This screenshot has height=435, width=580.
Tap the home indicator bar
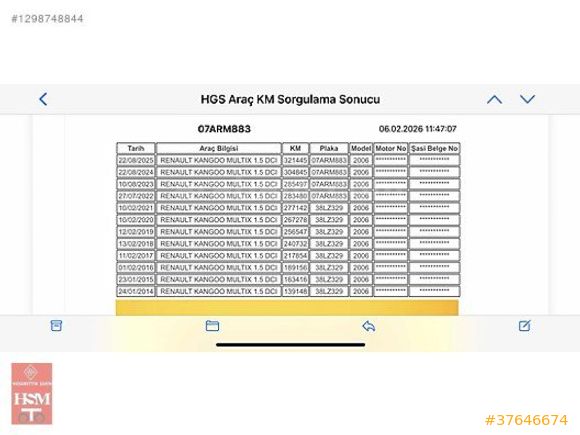click(x=291, y=345)
